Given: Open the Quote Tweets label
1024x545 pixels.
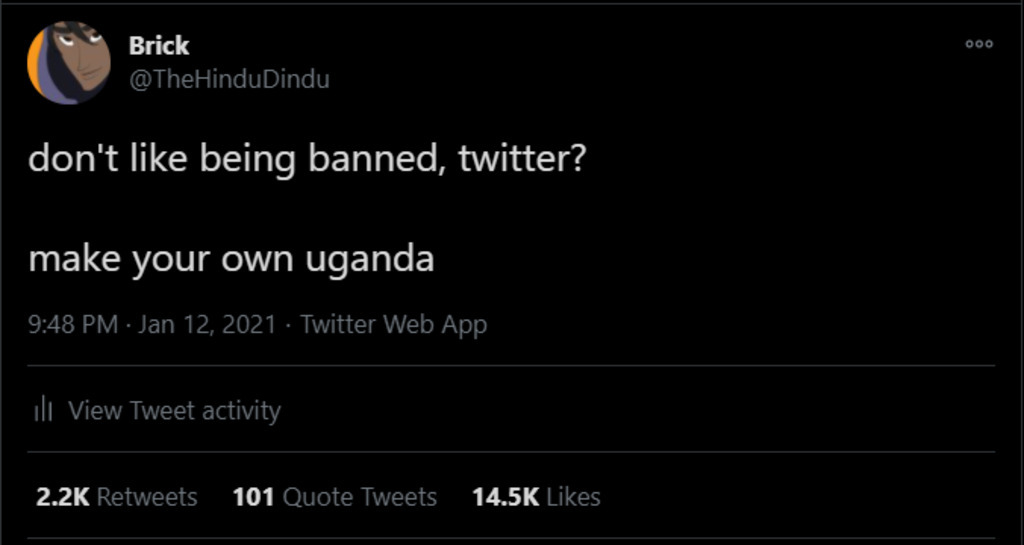Looking at the screenshot, I should [x=360, y=497].
